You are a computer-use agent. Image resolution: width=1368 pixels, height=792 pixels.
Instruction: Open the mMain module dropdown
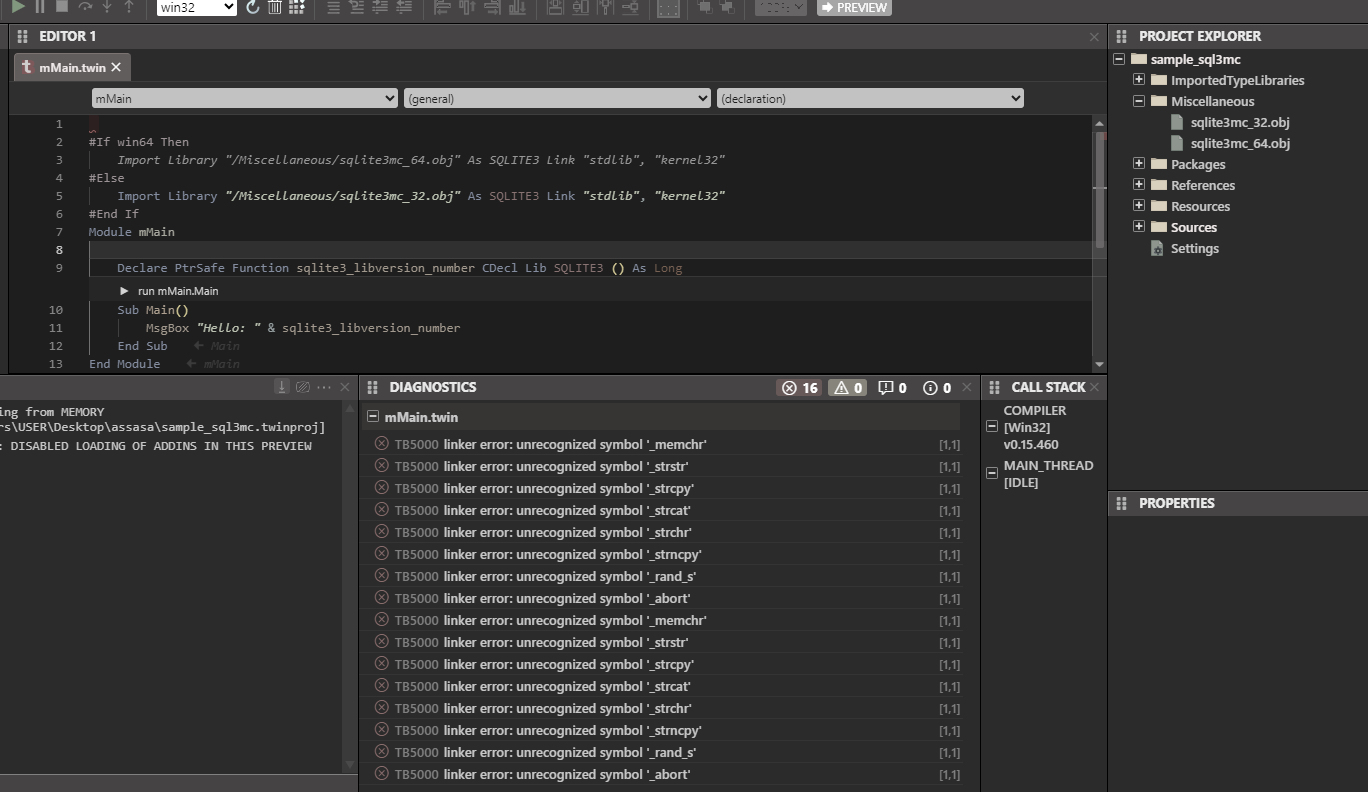point(244,98)
